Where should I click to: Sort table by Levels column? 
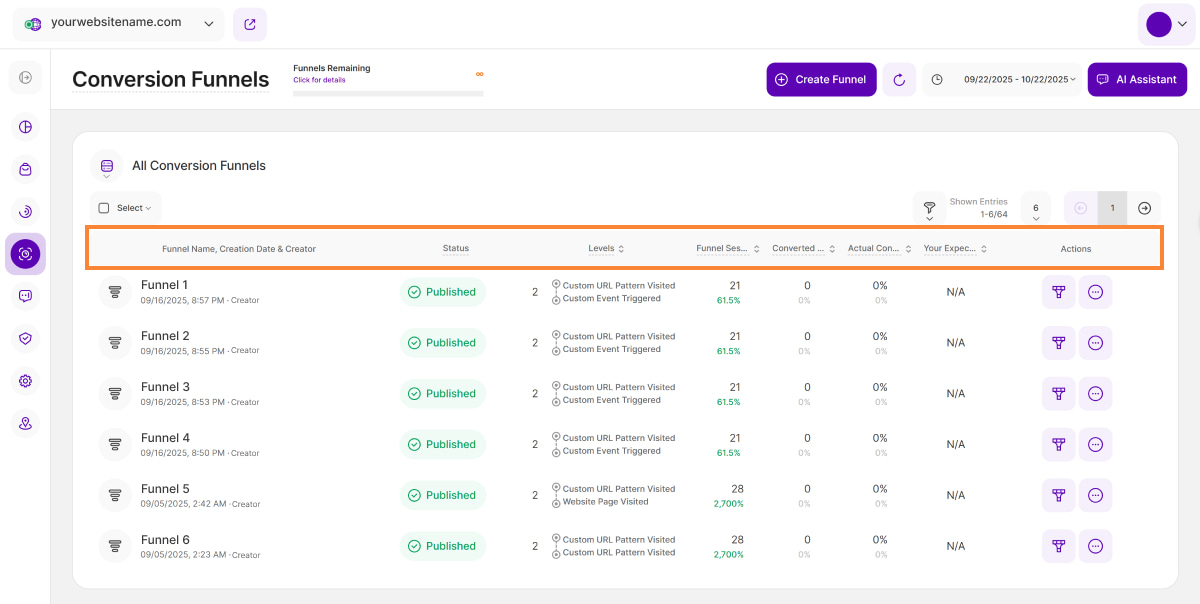pyautogui.click(x=606, y=249)
